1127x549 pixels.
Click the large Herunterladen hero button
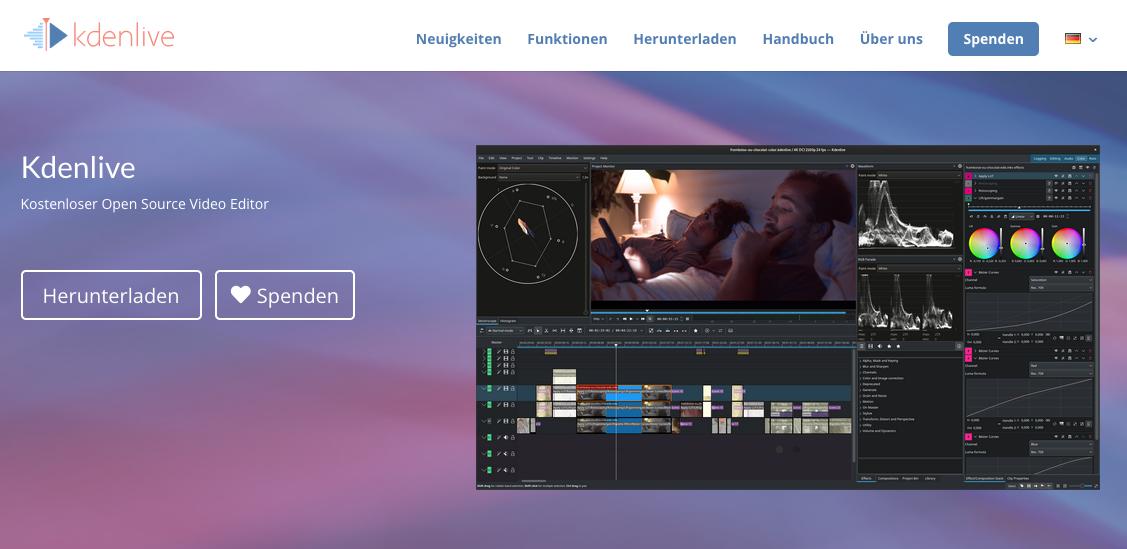pos(111,295)
